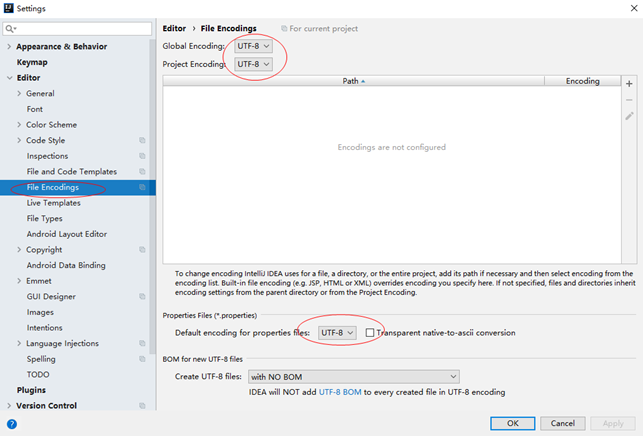The width and height of the screenshot is (643, 436).
Task: Click project-level icon beside File and Code Templates
Action: [x=142, y=171]
